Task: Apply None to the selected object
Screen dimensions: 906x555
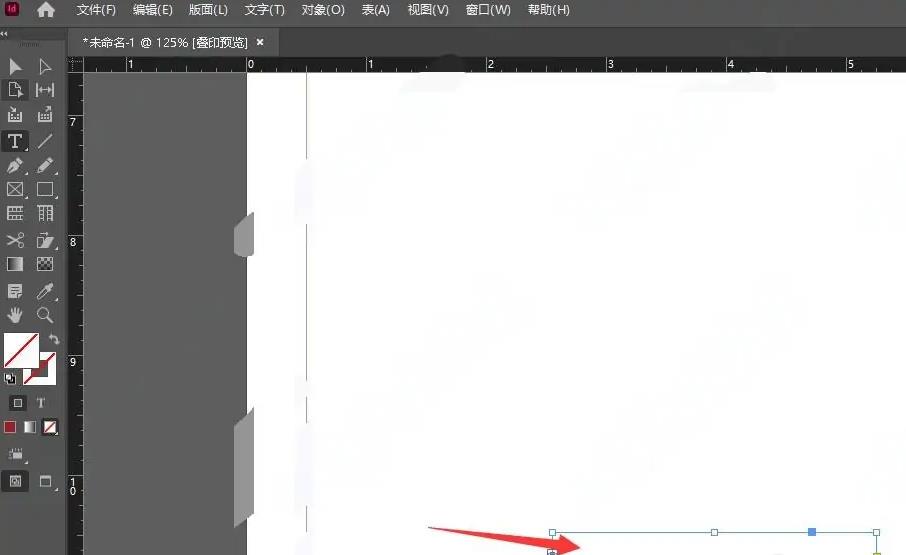Action: click(50, 427)
